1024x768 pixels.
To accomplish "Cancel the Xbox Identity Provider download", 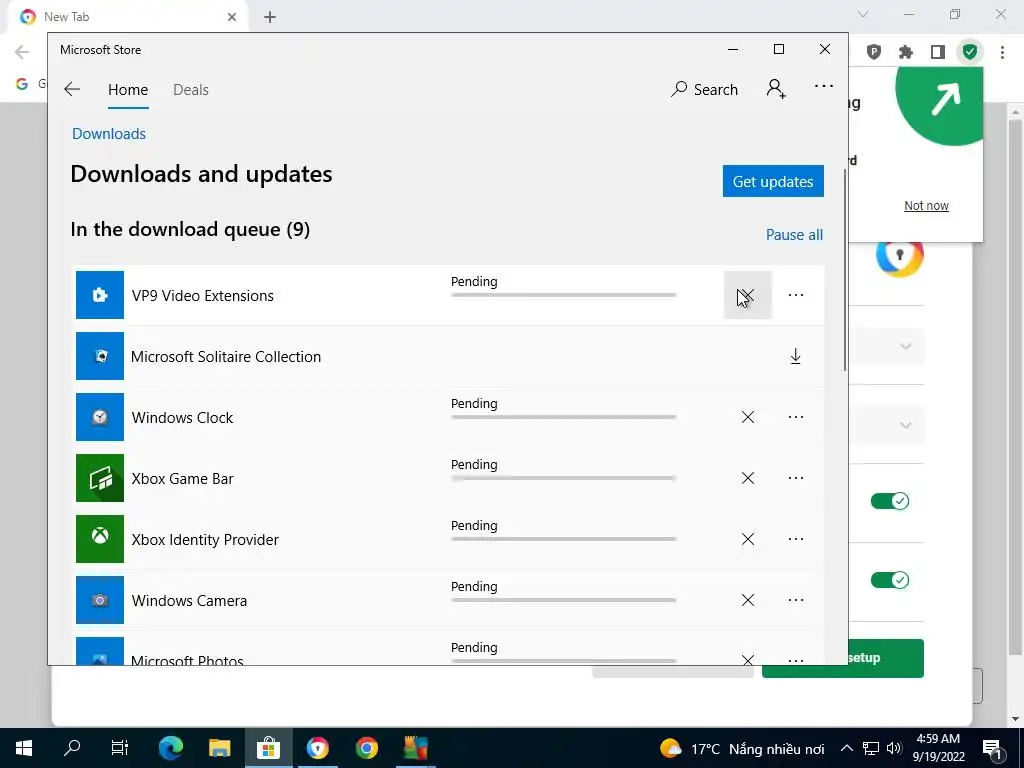I will coord(748,539).
